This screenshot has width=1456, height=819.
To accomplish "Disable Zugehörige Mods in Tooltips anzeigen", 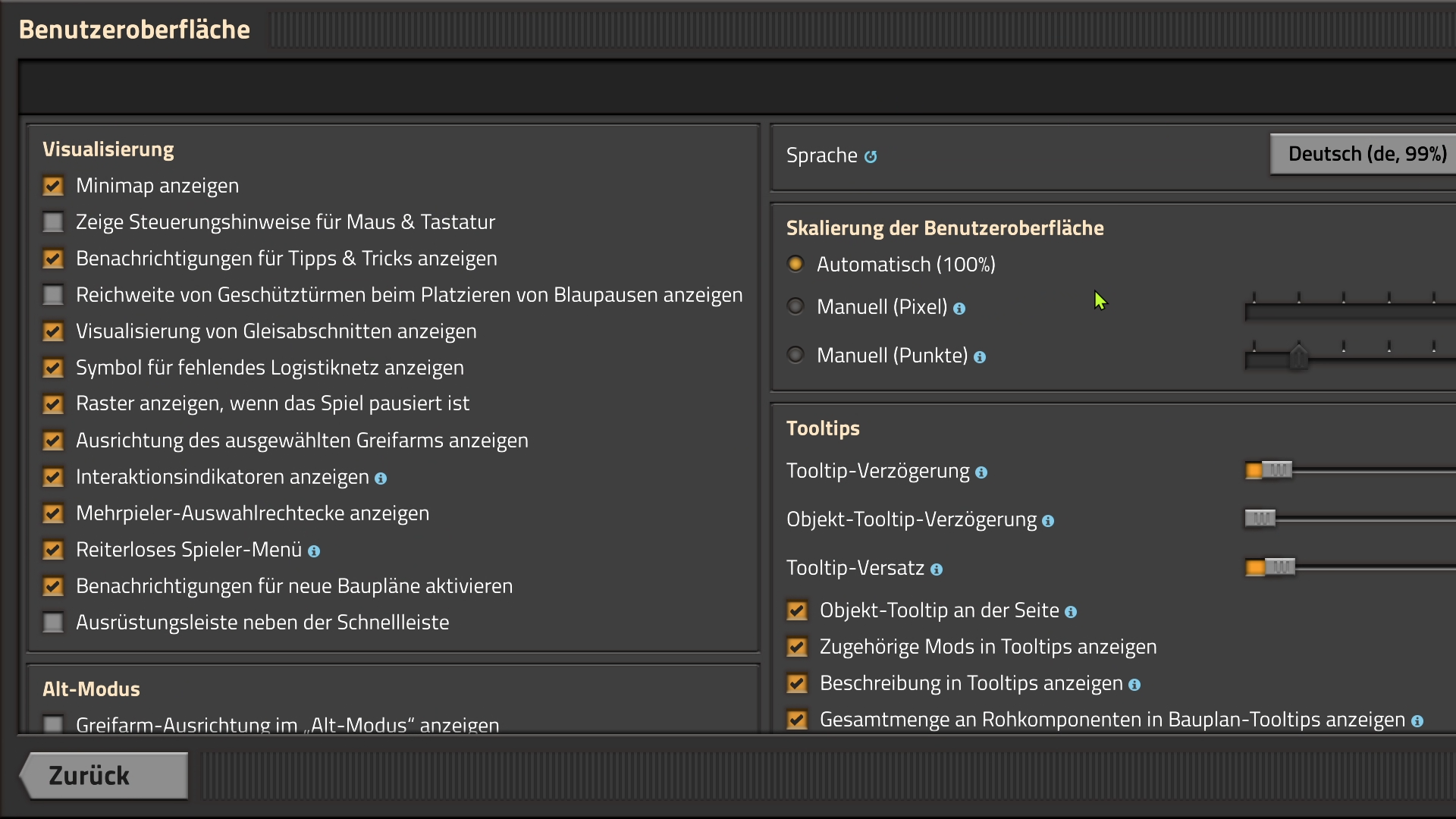I will [797, 647].
